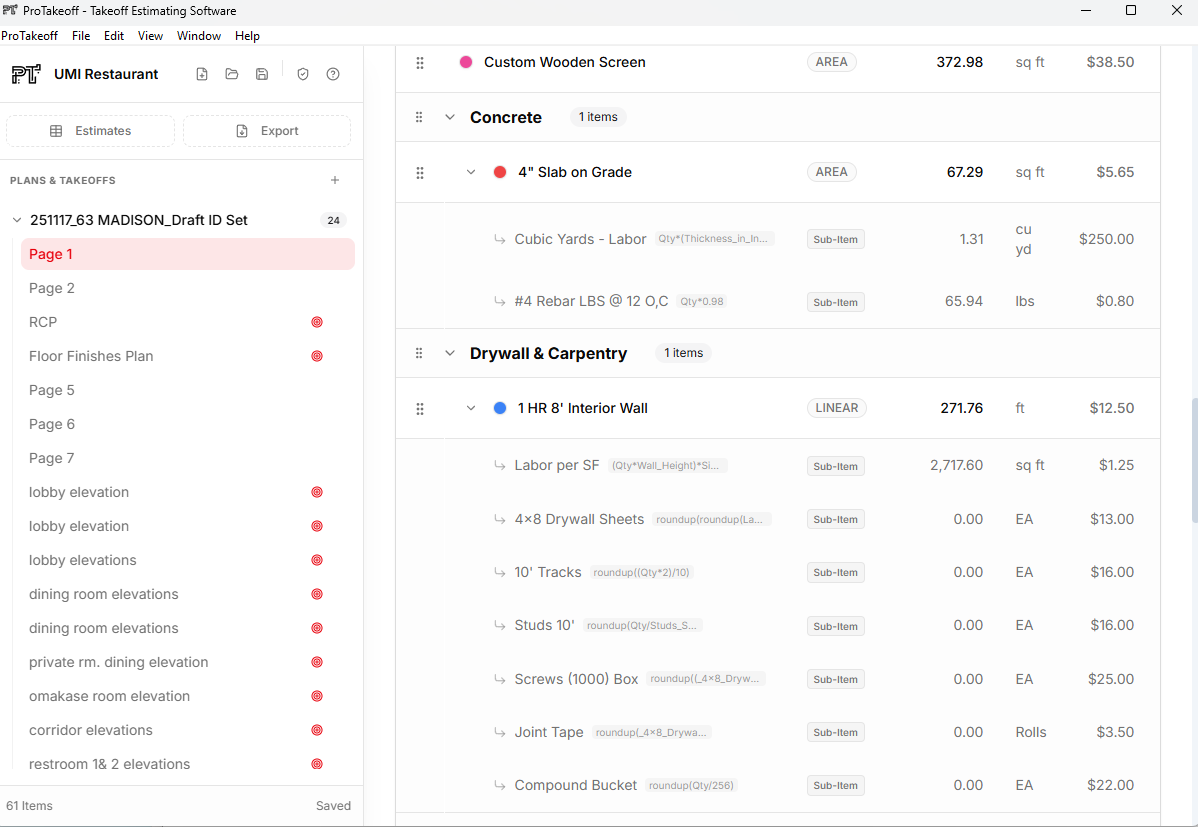Click the sub-item arrow beside Cubic Yards - Labor
The height and width of the screenshot is (827, 1198).
coord(499,239)
